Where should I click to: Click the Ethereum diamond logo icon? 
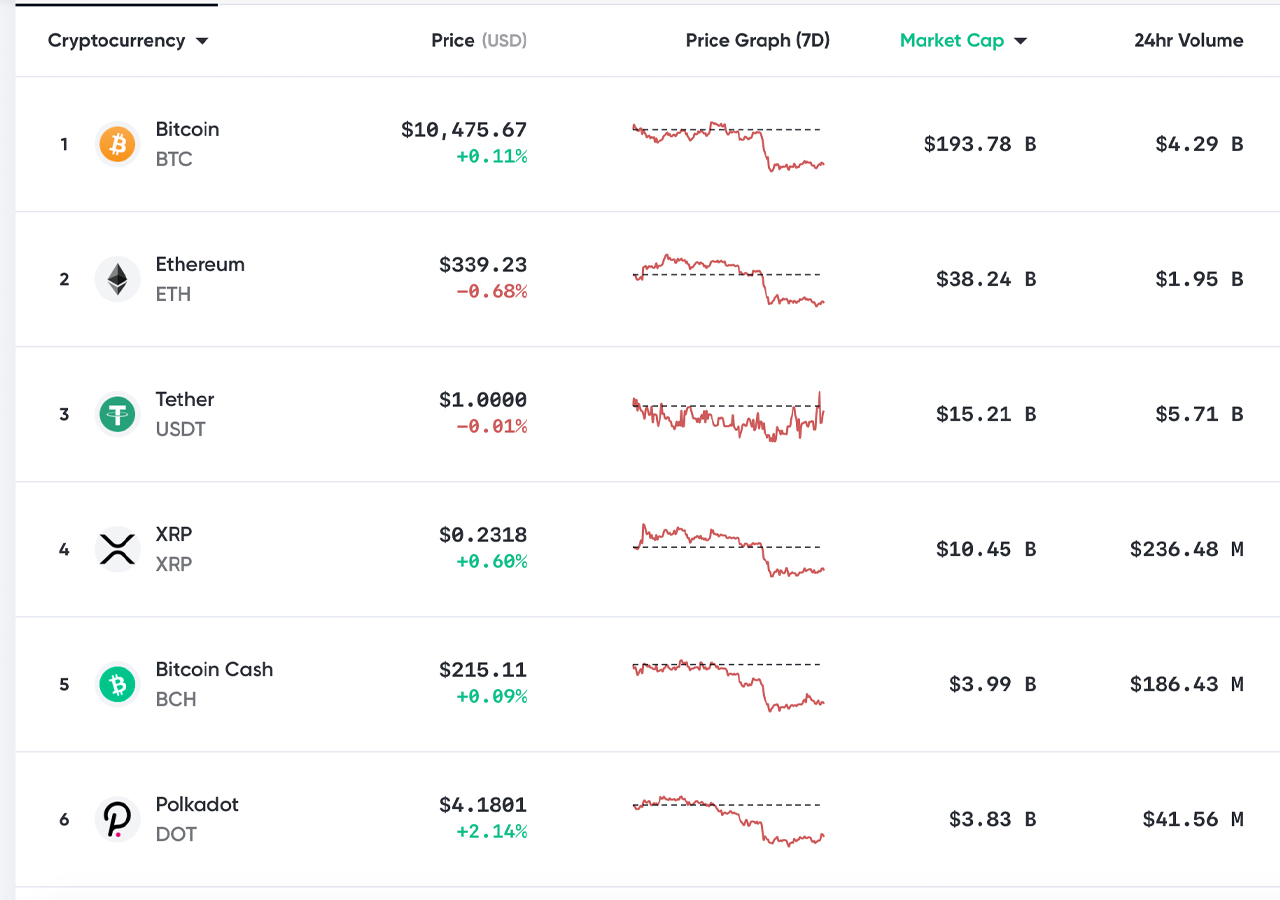pyautogui.click(x=118, y=280)
